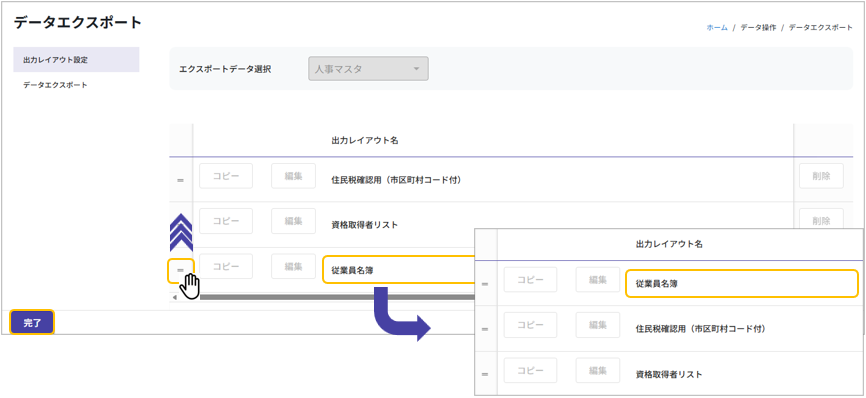Click 資格取得者リスト name in inset table
This screenshot has width=866, height=398.
[x=669, y=374]
